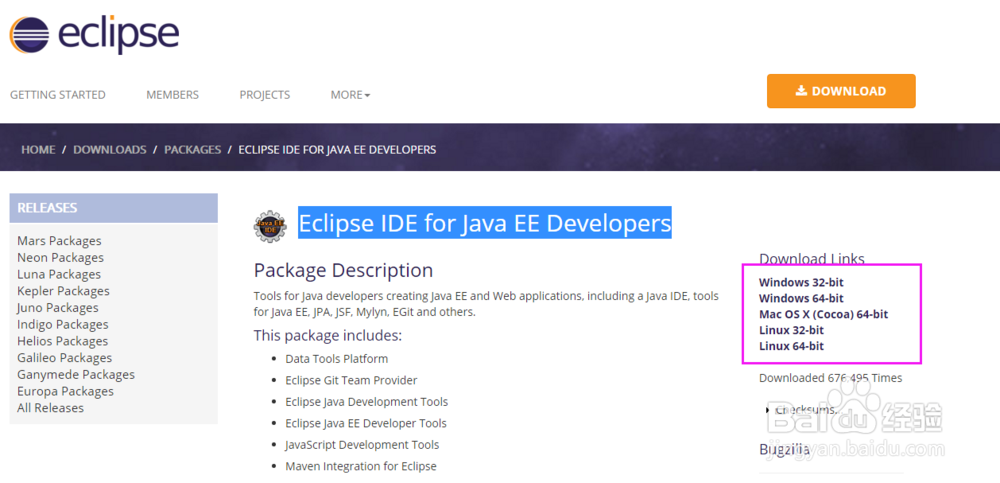The image size is (1000, 483).
Task: Expand the Checksums disclosure
Action: tap(802, 409)
